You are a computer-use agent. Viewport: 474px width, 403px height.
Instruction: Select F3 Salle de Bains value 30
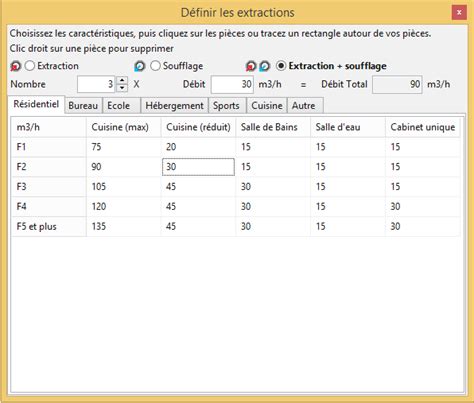point(273,187)
